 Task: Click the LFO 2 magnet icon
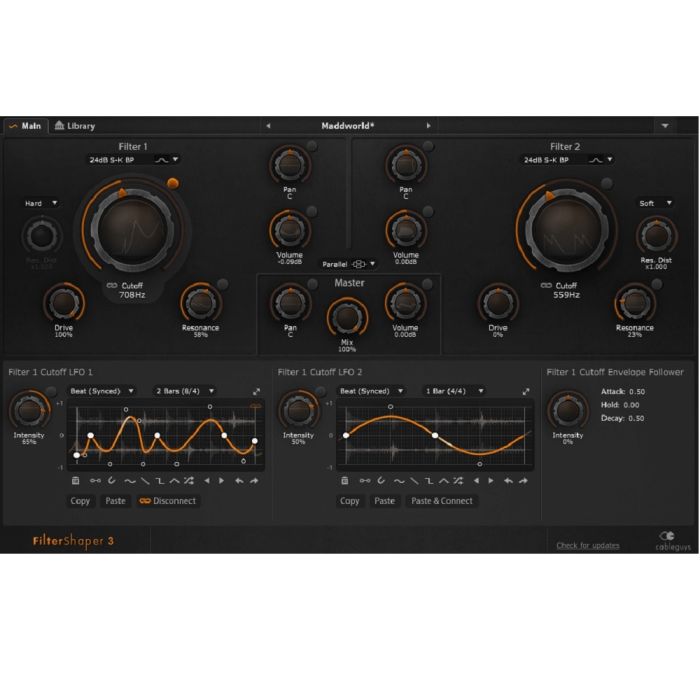[x=381, y=480]
